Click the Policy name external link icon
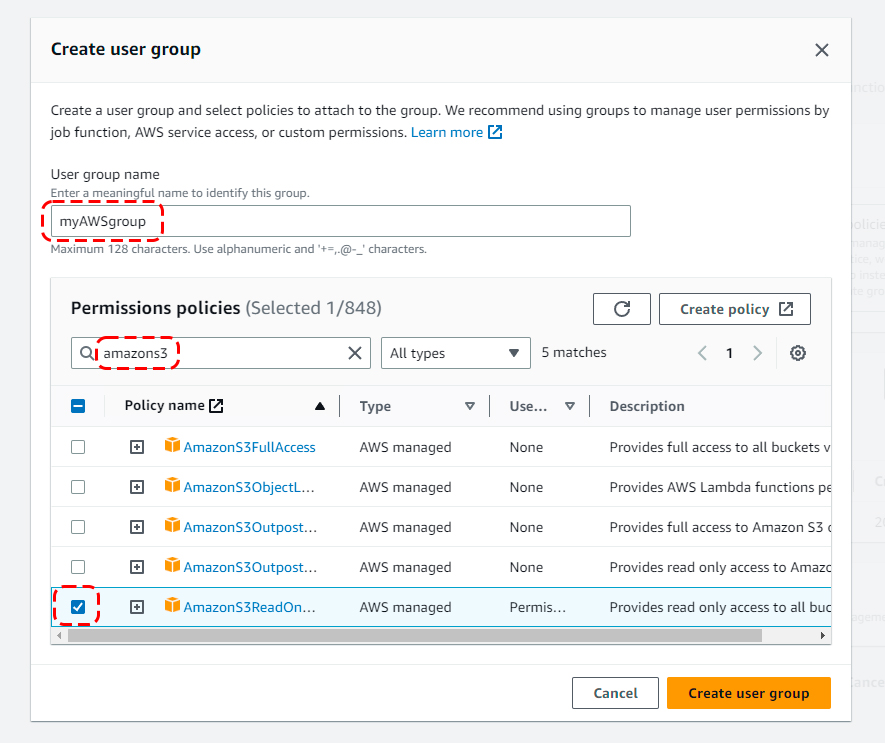 tap(216, 406)
